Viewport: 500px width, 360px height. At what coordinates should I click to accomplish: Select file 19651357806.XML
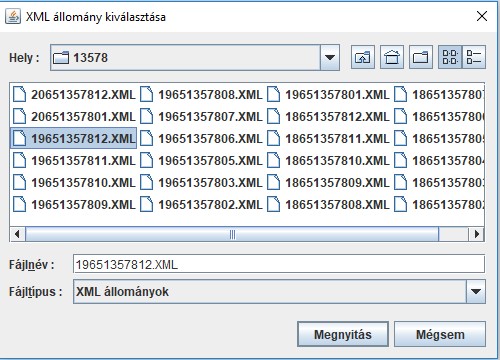(201, 139)
